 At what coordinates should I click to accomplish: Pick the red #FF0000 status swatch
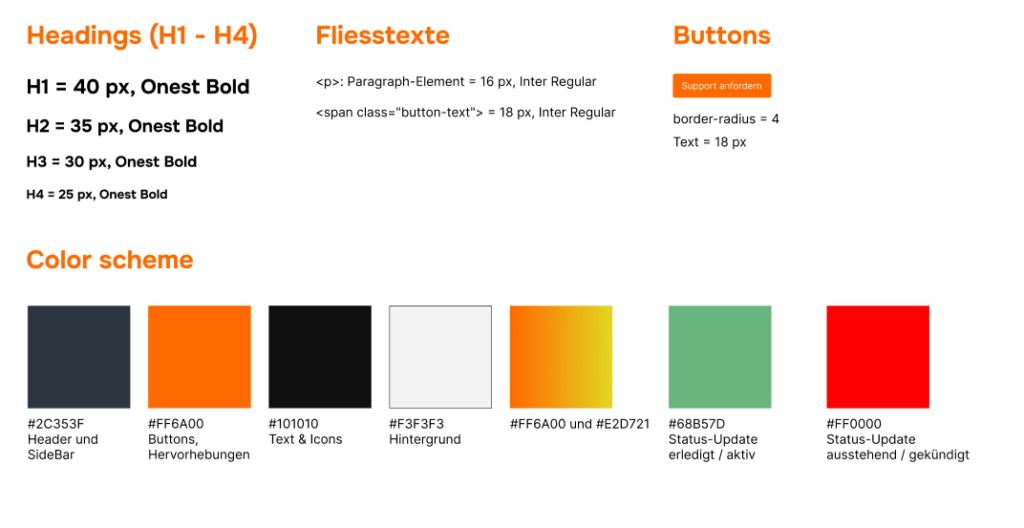878,357
